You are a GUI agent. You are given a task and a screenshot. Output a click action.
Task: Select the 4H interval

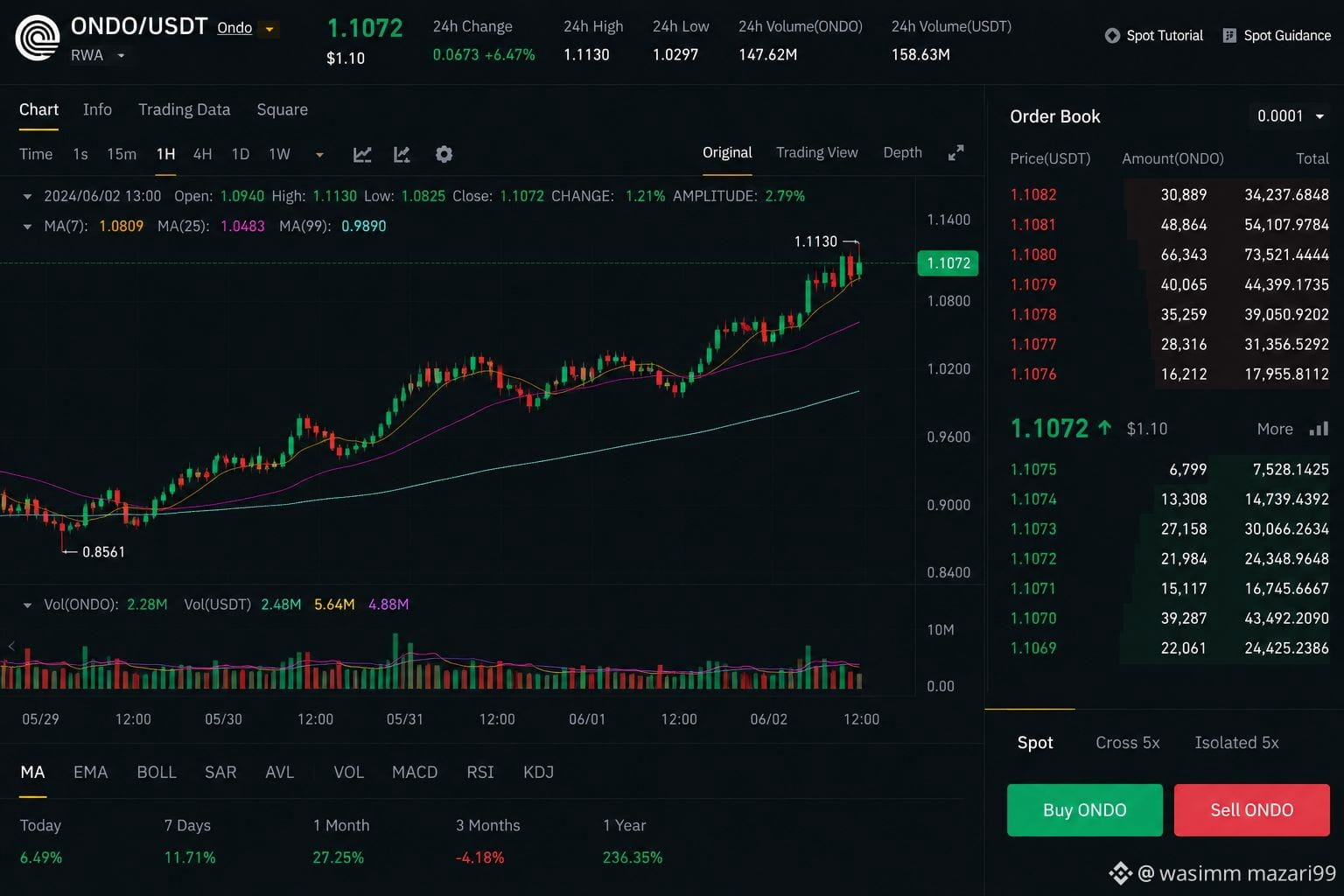202,154
